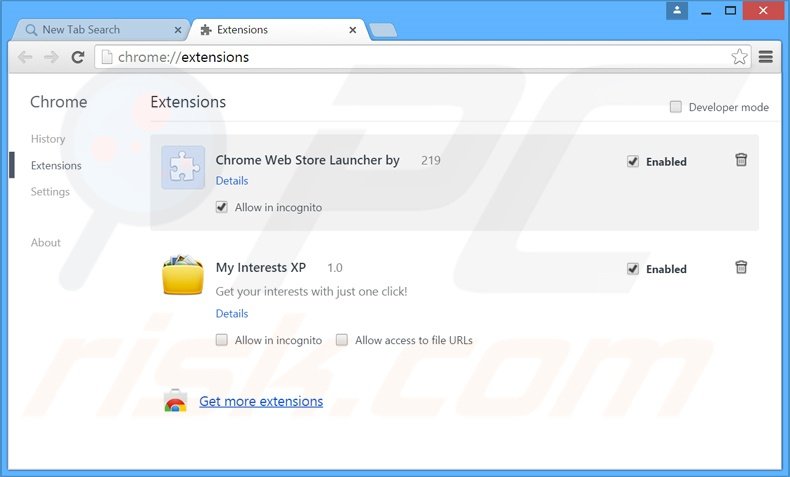Open Settings in the sidebar
The width and height of the screenshot is (790, 477).
pos(50,191)
